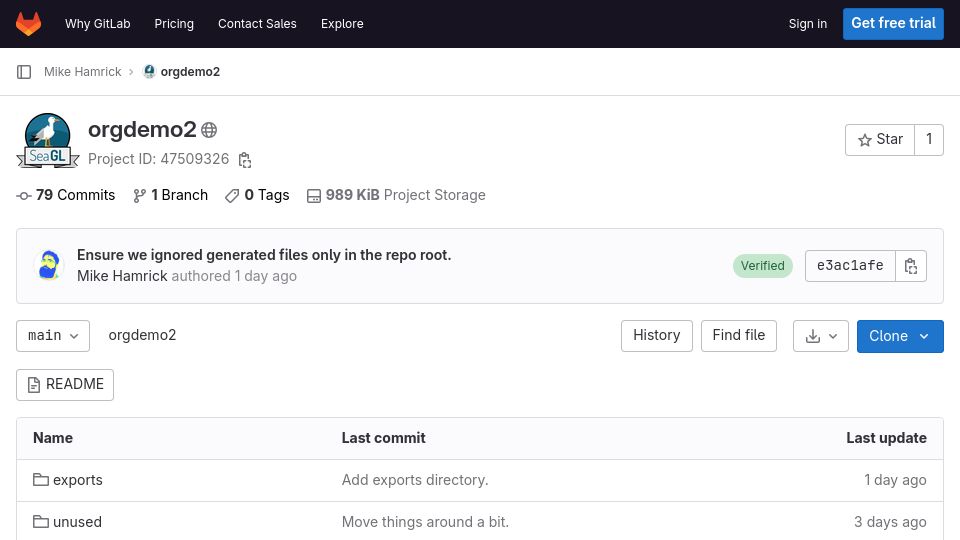Click the Find file button

pyautogui.click(x=738, y=336)
